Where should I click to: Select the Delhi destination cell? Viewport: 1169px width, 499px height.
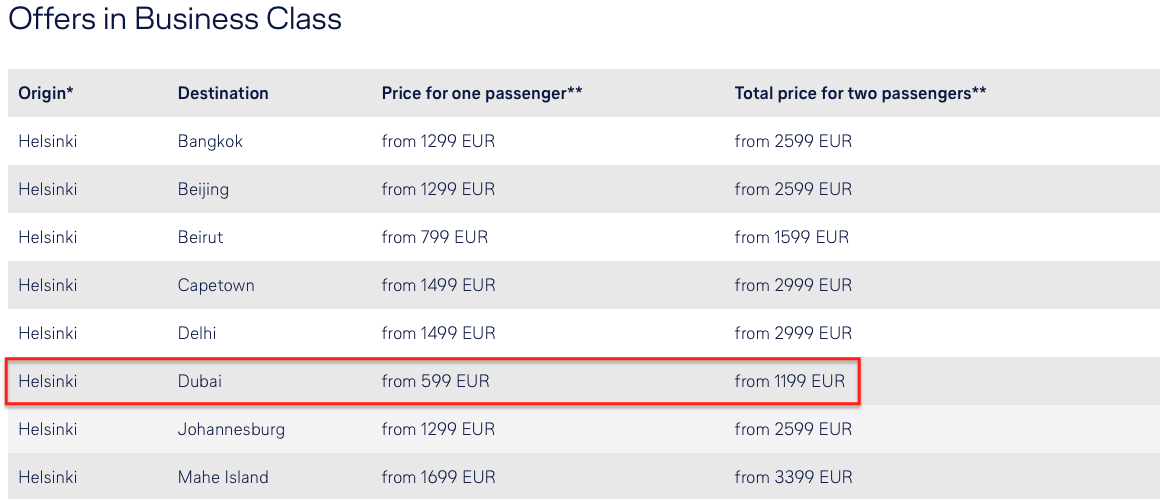(x=197, y=333)
